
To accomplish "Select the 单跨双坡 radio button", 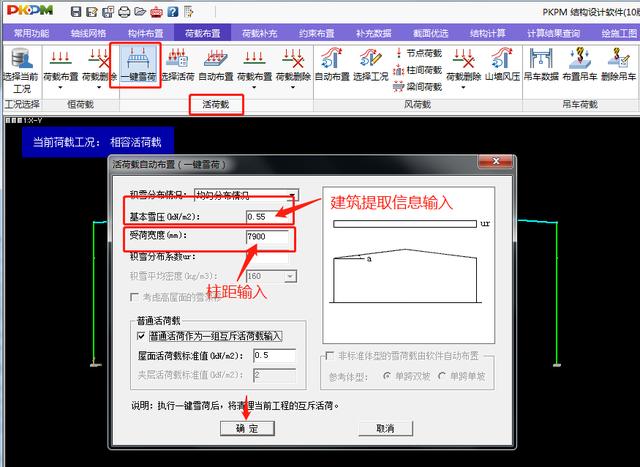I will 387,376.
